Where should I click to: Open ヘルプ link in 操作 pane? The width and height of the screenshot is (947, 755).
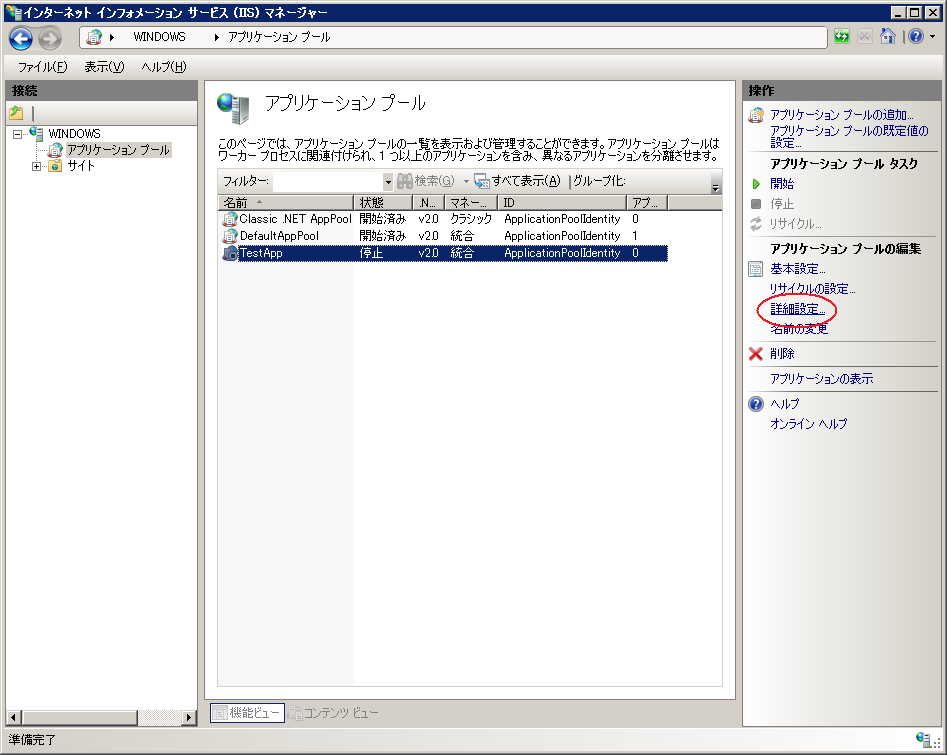pyautogui.click(x=785, y=403)
